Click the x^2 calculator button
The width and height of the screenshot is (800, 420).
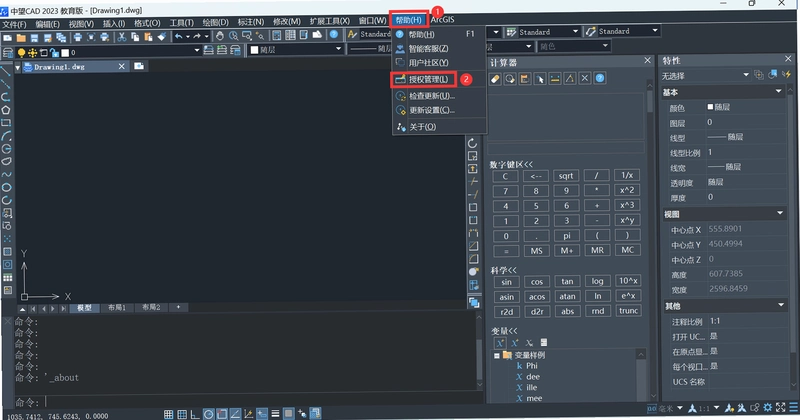[x=627, y=190]
